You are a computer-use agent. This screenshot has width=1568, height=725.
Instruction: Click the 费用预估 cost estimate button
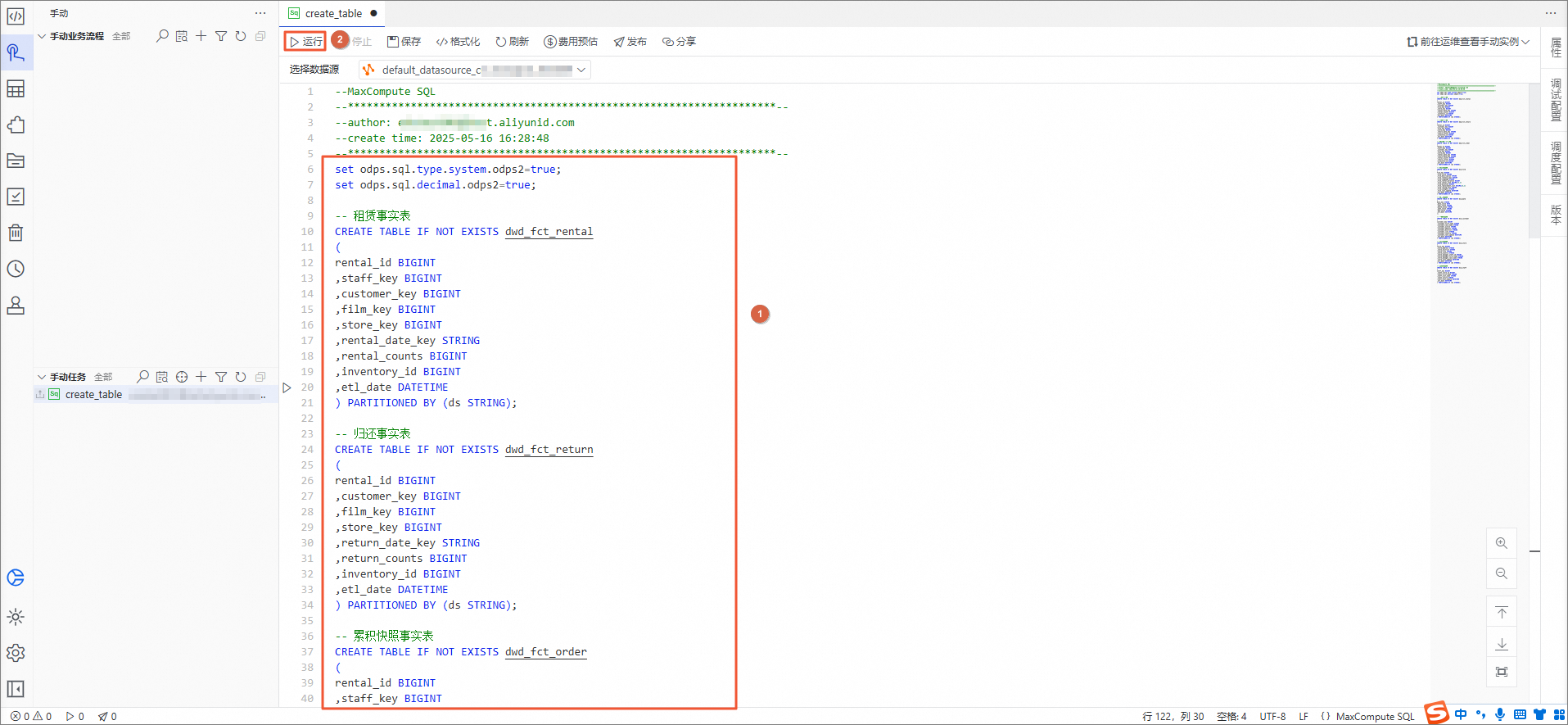point(571,41)
